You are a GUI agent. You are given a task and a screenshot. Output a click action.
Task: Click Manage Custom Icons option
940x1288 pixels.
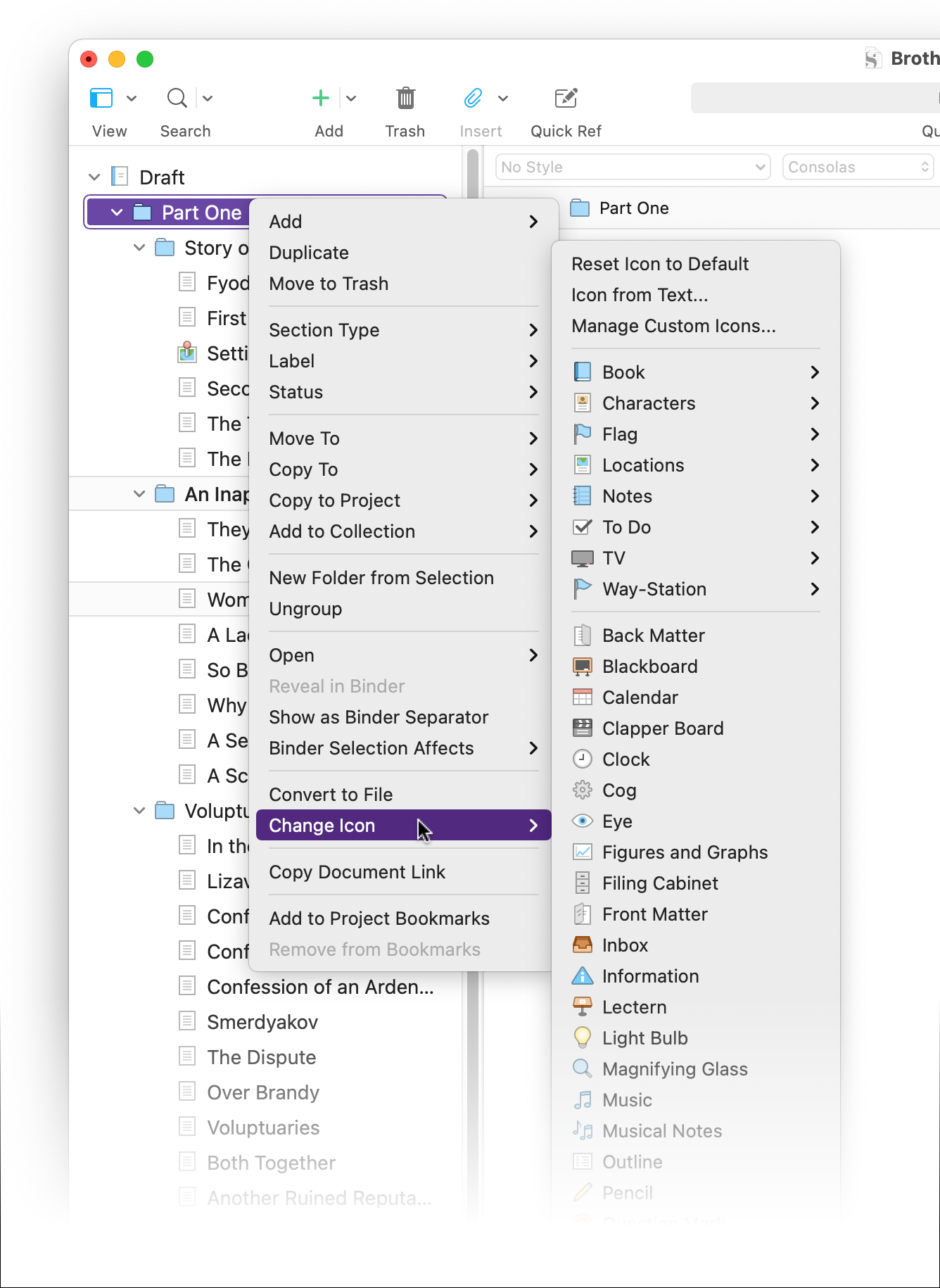point(673,326)
